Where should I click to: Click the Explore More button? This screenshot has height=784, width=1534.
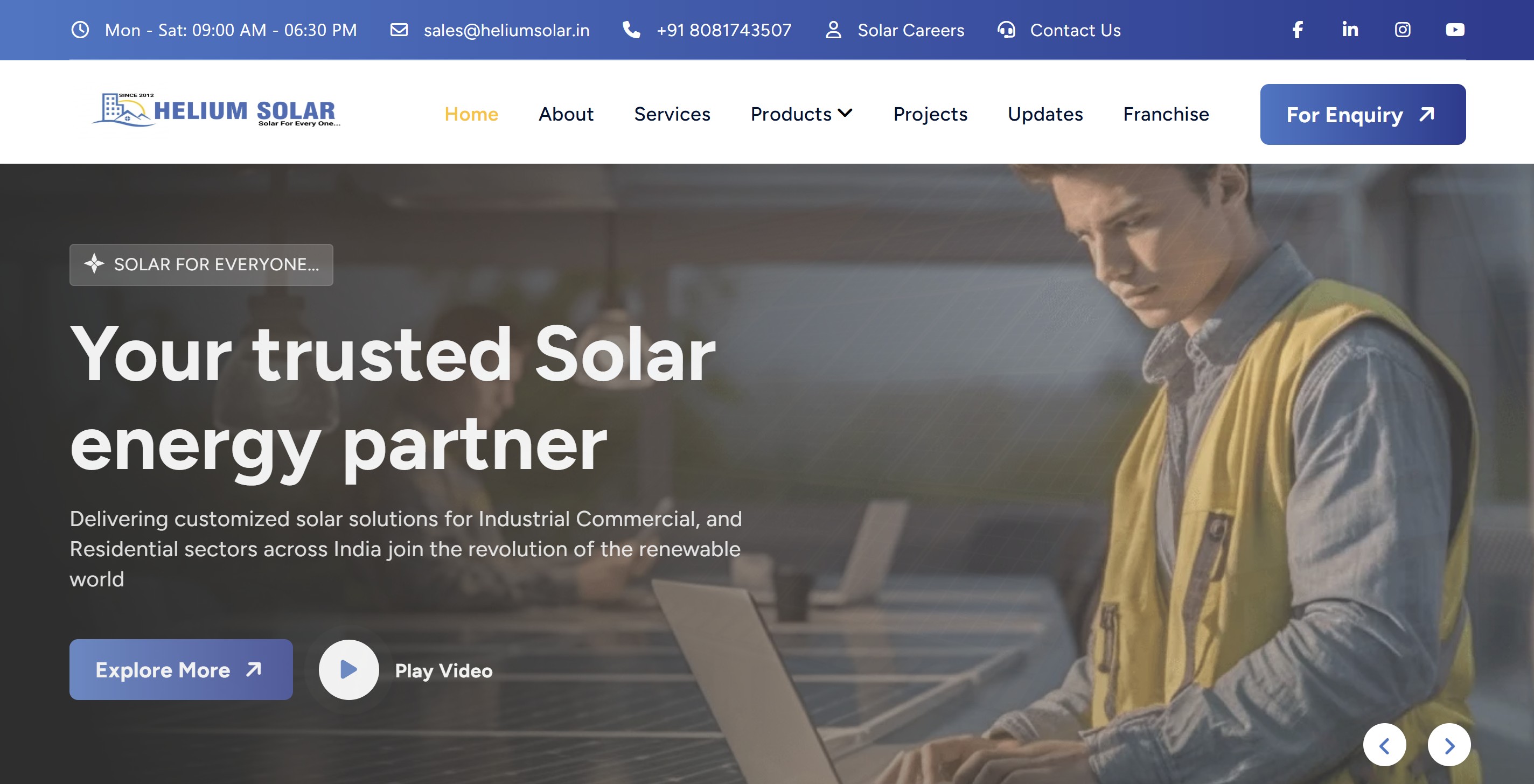click(x=180, y=670)
